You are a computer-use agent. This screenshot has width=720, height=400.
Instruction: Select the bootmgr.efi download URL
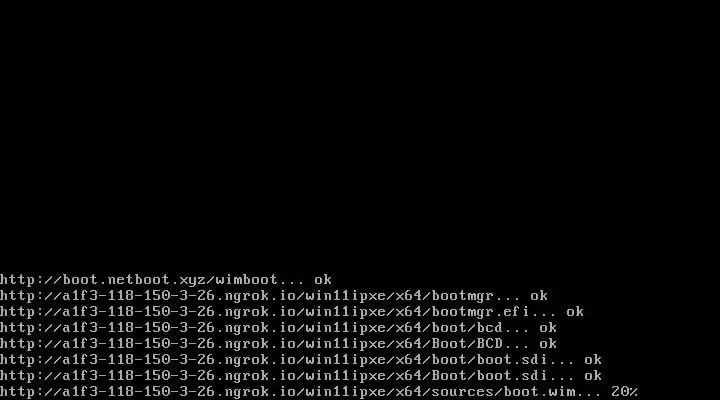tap(264, 312)
